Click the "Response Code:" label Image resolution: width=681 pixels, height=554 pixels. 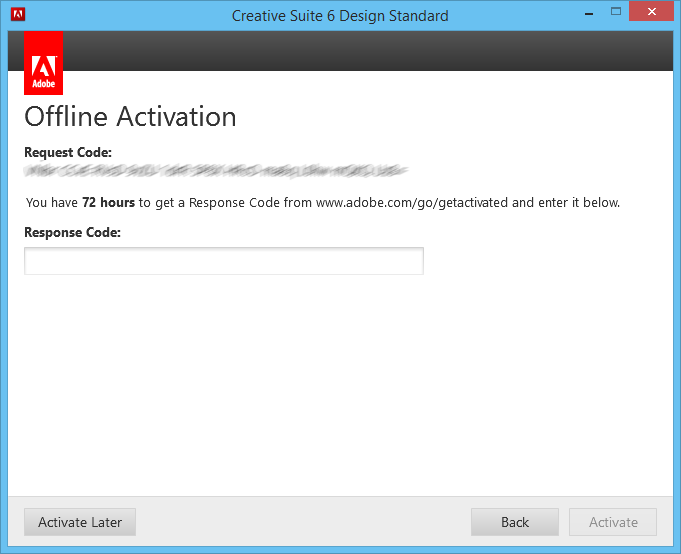point(73,232)
